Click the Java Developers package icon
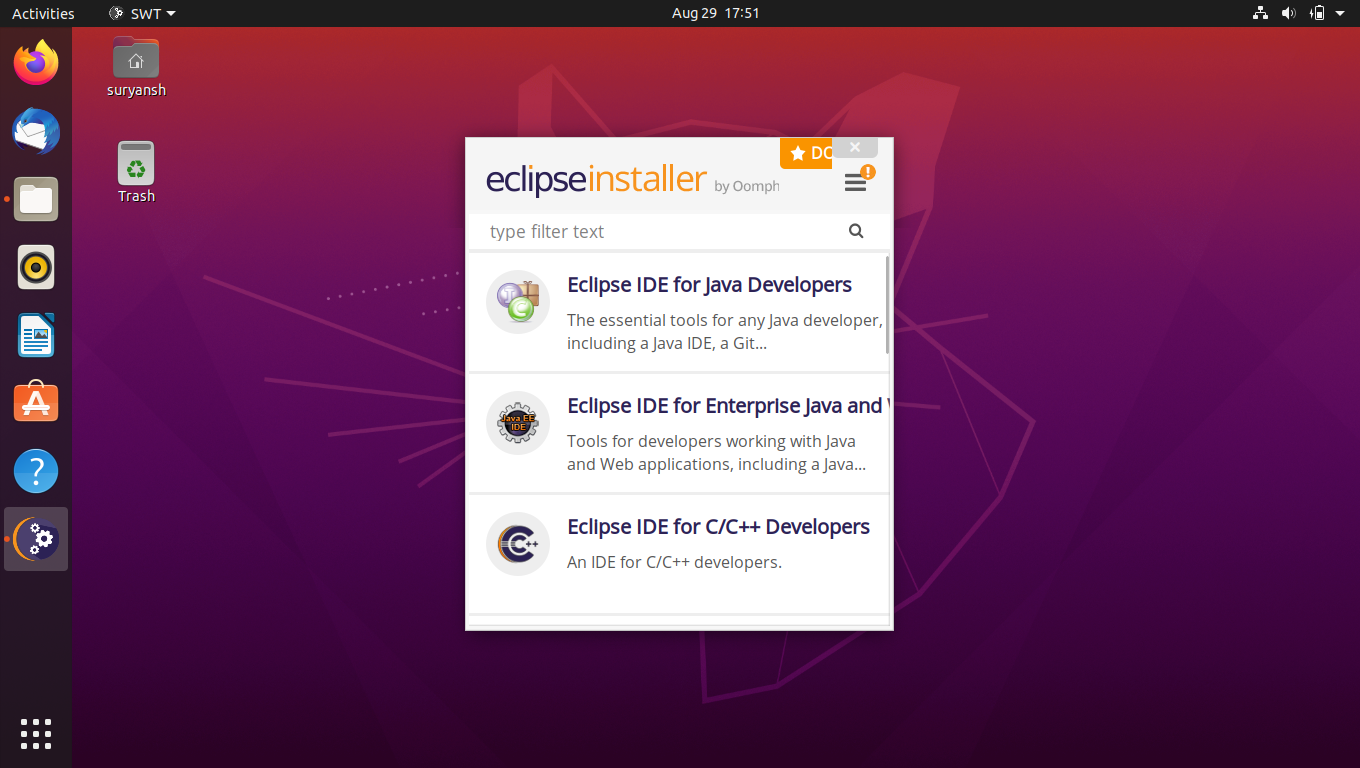The height and width of the screenshot is (768, 1360). 518,302
